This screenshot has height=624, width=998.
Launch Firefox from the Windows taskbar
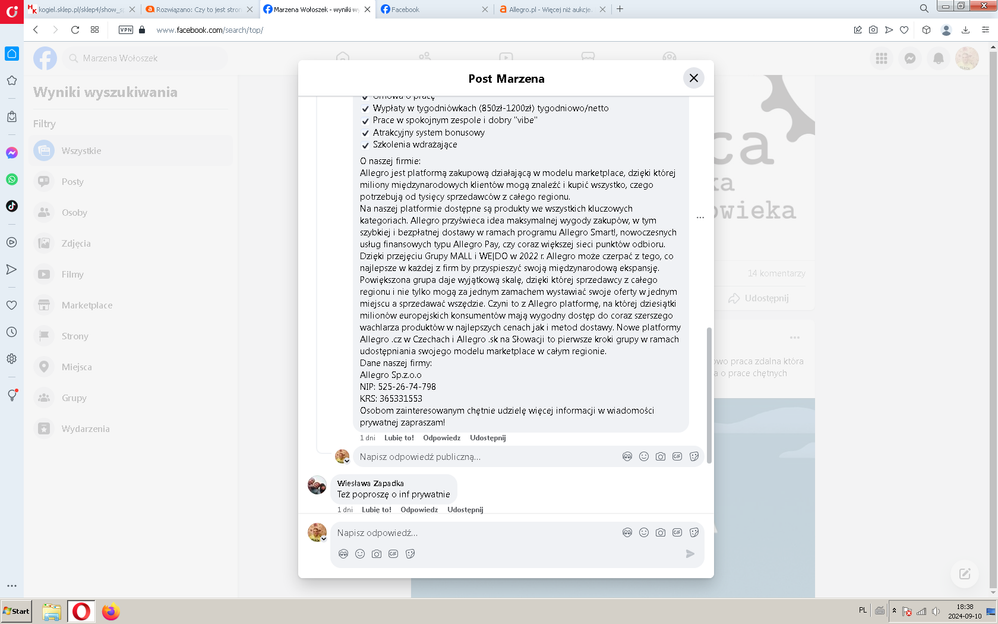110,611
